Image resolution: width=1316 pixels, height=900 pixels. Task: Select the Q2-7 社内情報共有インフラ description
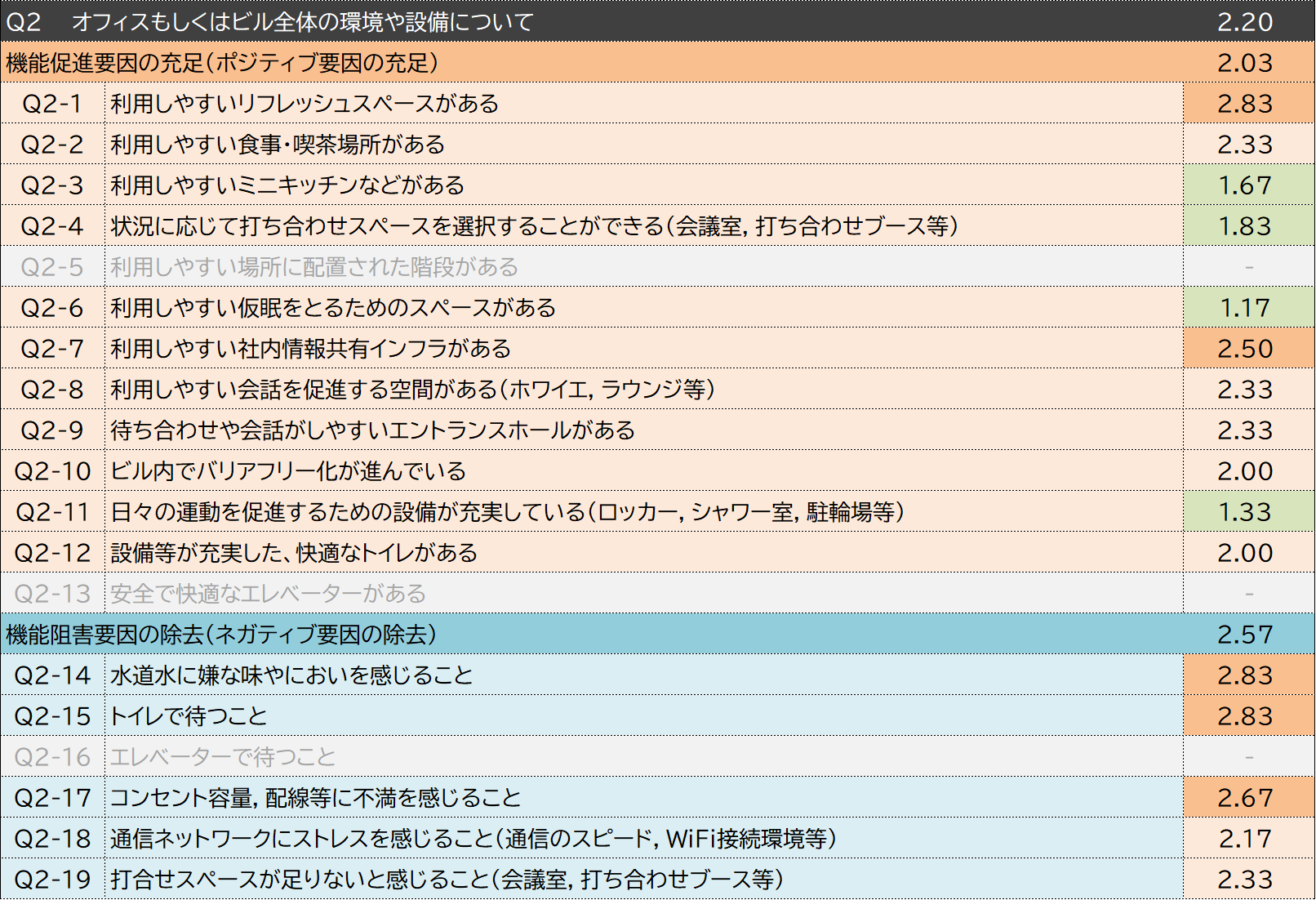coord(310,349)
